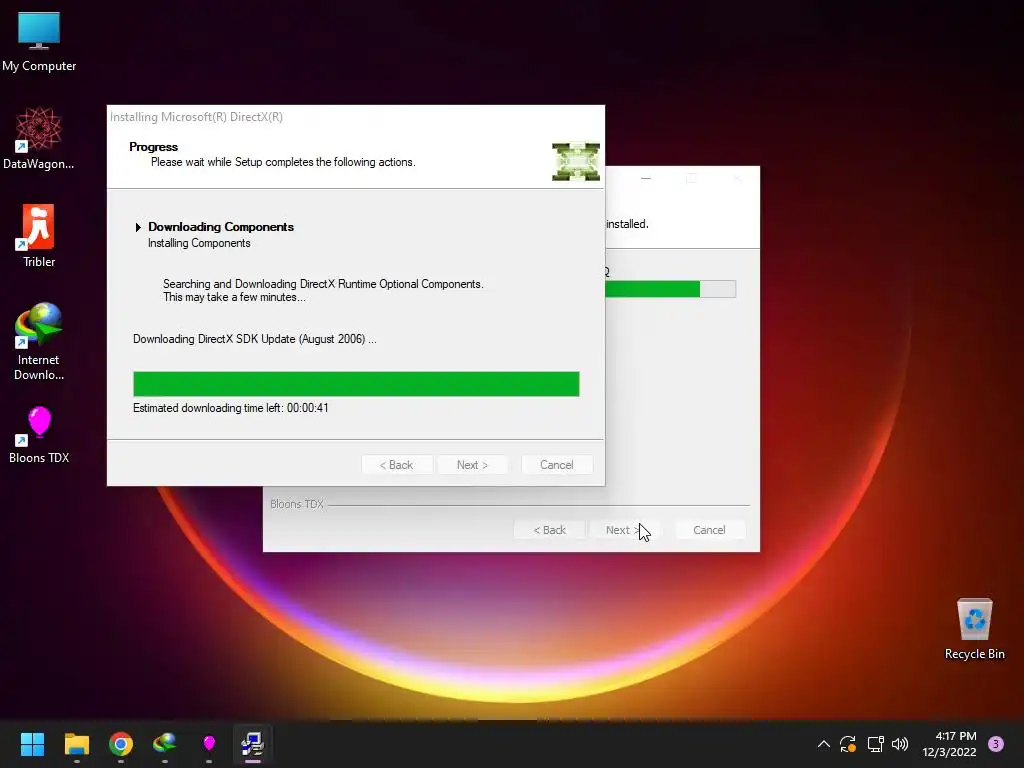This screenshot has height=768, width=1024.
Task: Click the Next button in DirectX setup
Action: point(472,465)
